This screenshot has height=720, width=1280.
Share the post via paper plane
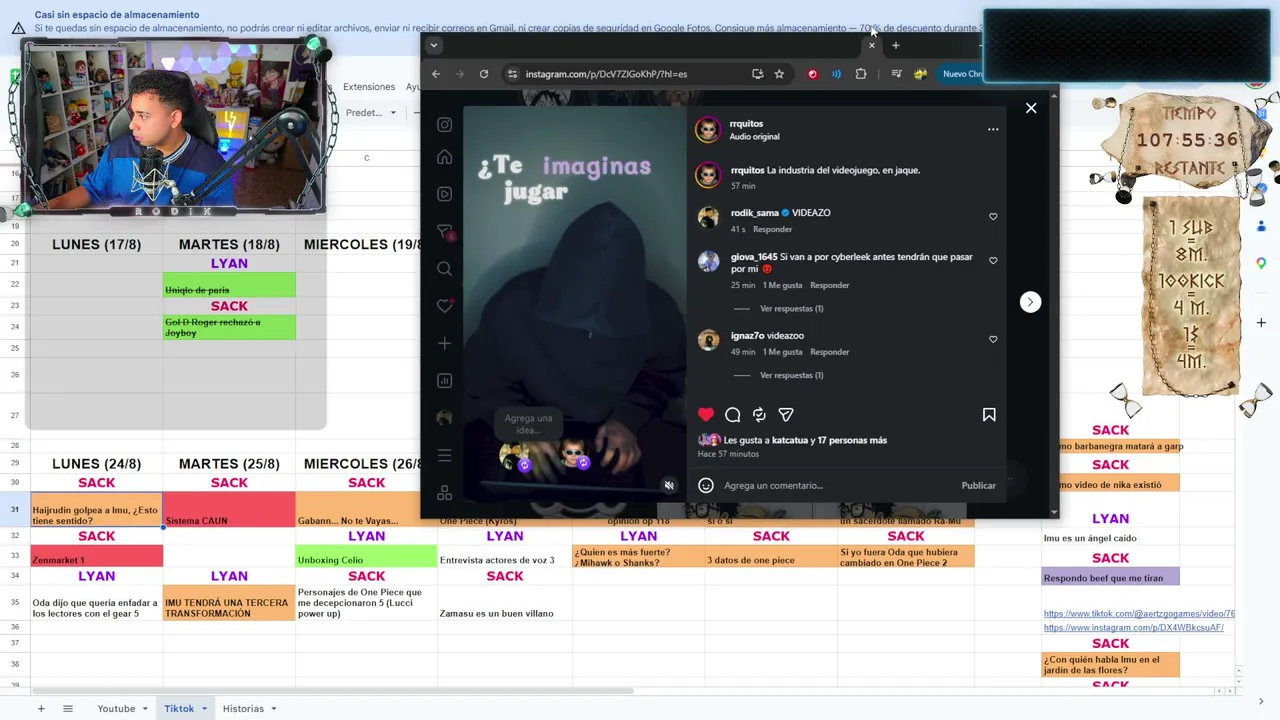786,415
